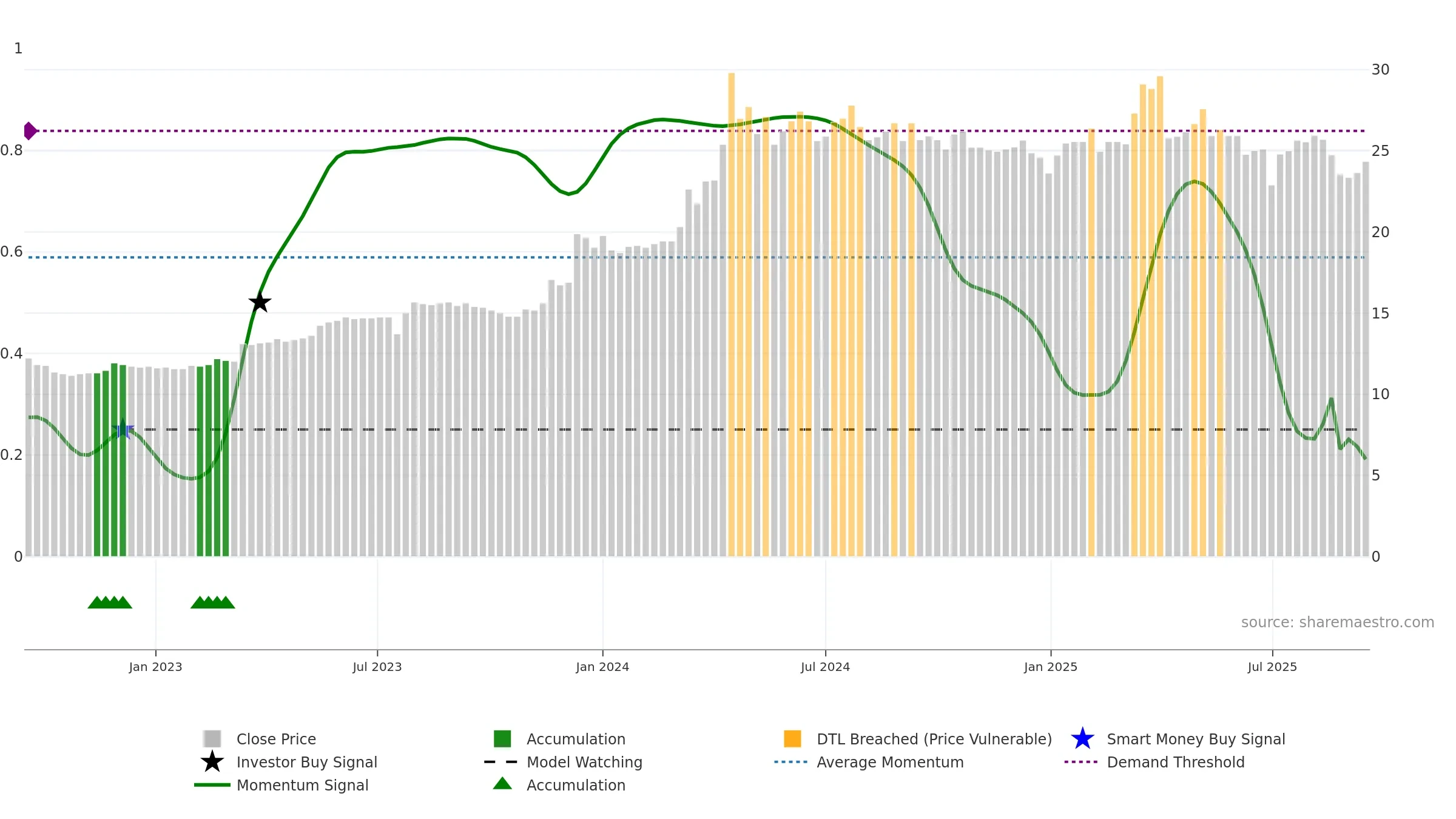This screenshot has width=1456, height=819.
Task: Click the Jan 2024 axis tick label
Action: pos(602,667)
